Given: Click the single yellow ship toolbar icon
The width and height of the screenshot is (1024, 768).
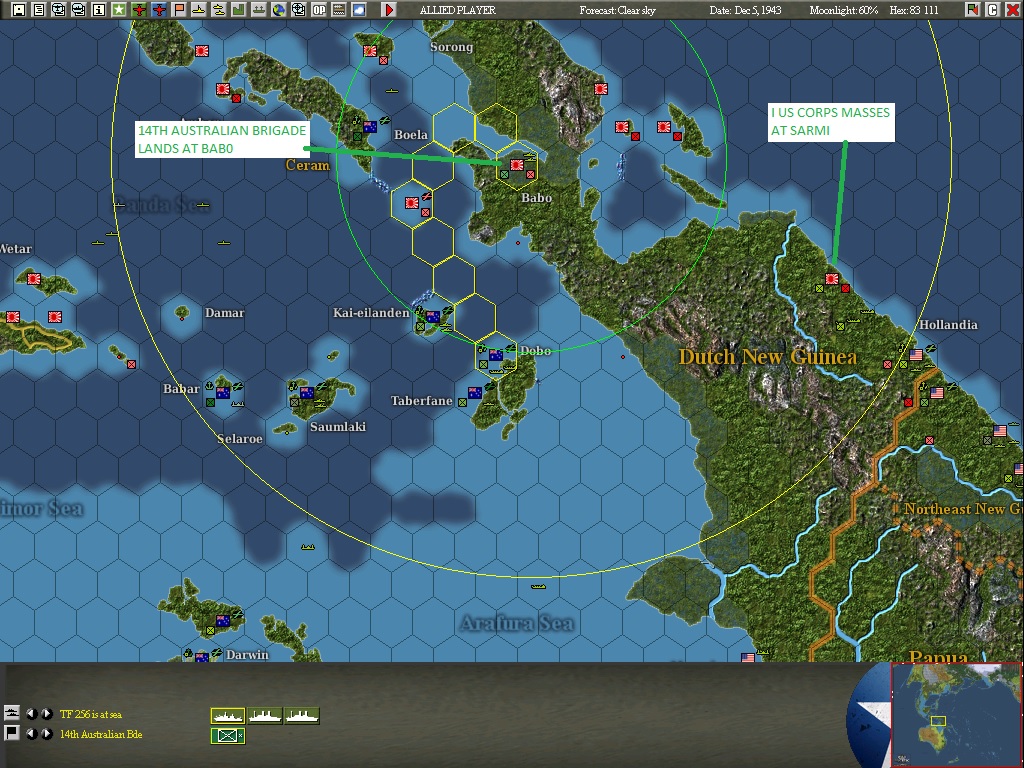Looking at the screenshot, I should tap(199, 10).
